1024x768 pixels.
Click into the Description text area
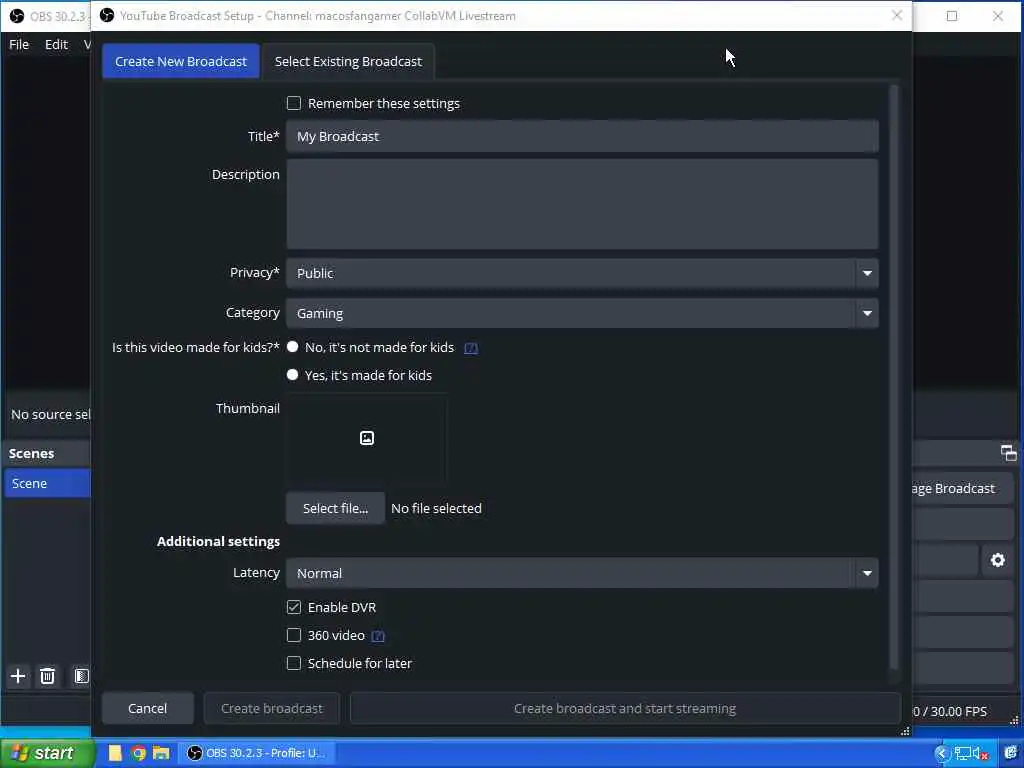click(x=582, y=204)
